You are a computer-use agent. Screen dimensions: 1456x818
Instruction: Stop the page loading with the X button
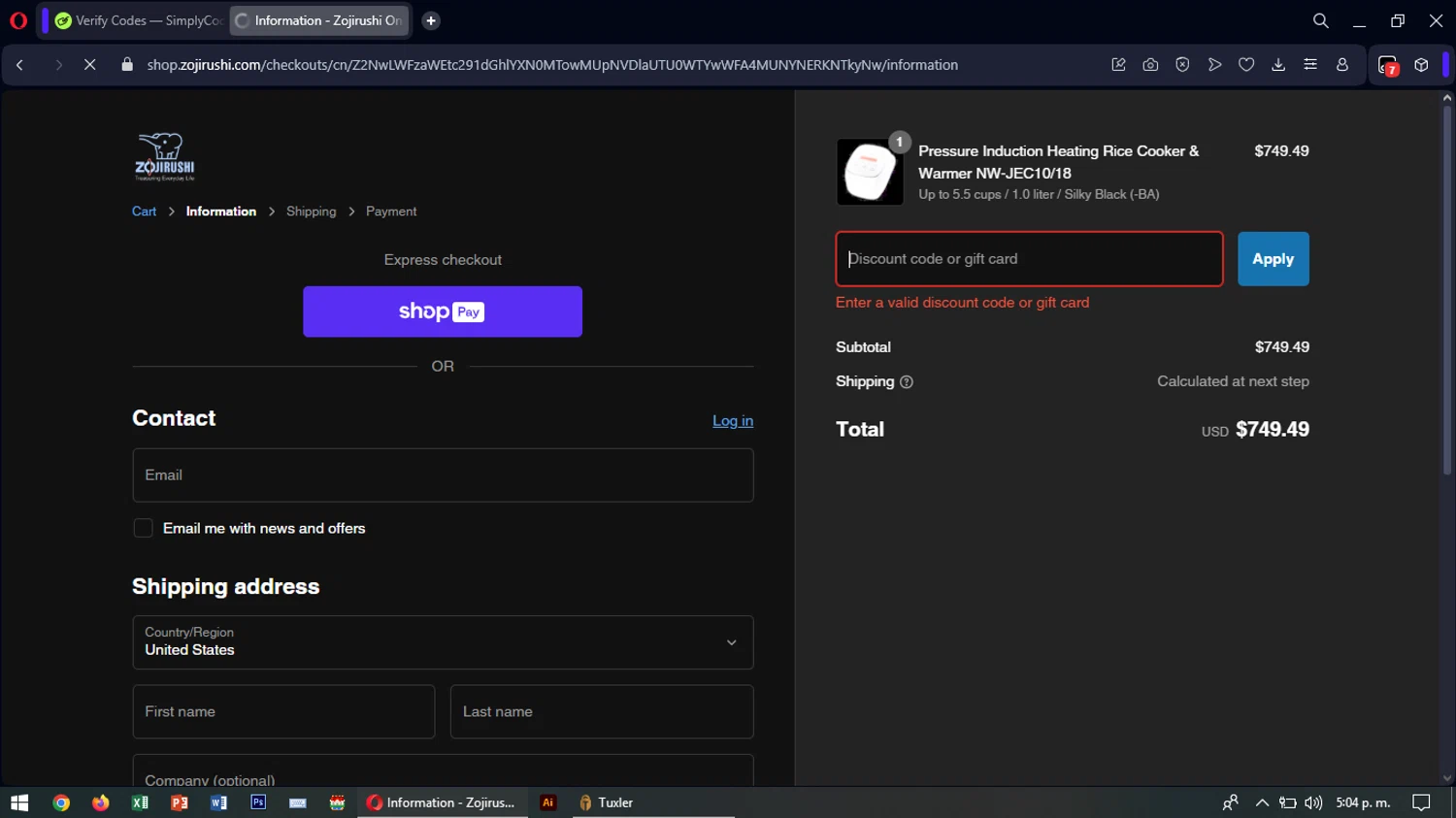(89, 65)
